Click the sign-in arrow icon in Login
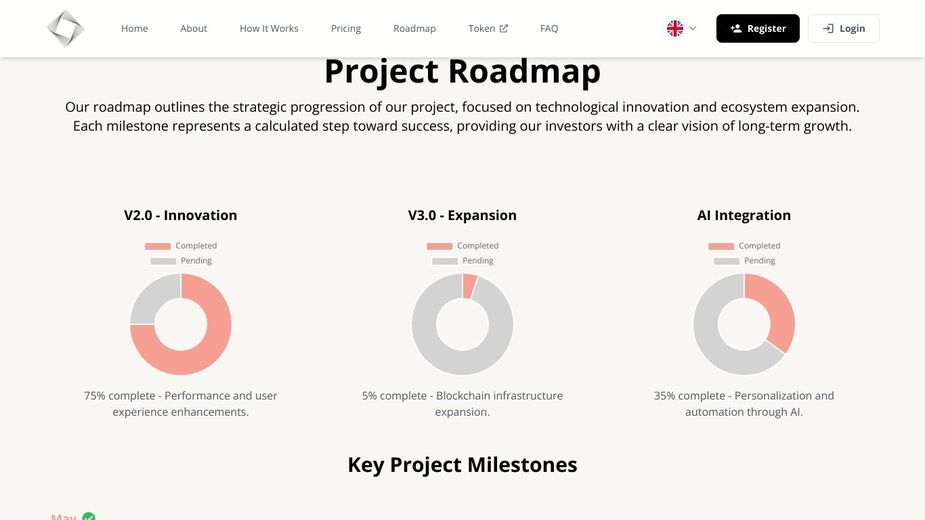Image resolution: width=925 pixels, height=520 pixels. point(828,28)
